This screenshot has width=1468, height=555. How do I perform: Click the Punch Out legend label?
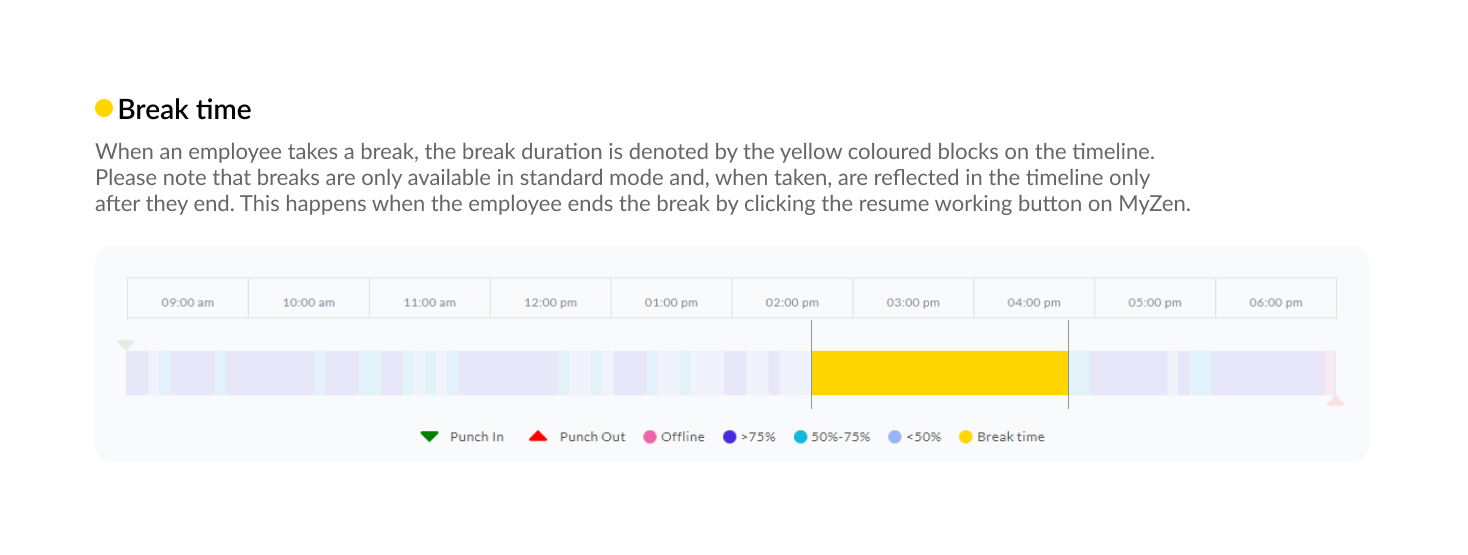click(x=593, y=437)
